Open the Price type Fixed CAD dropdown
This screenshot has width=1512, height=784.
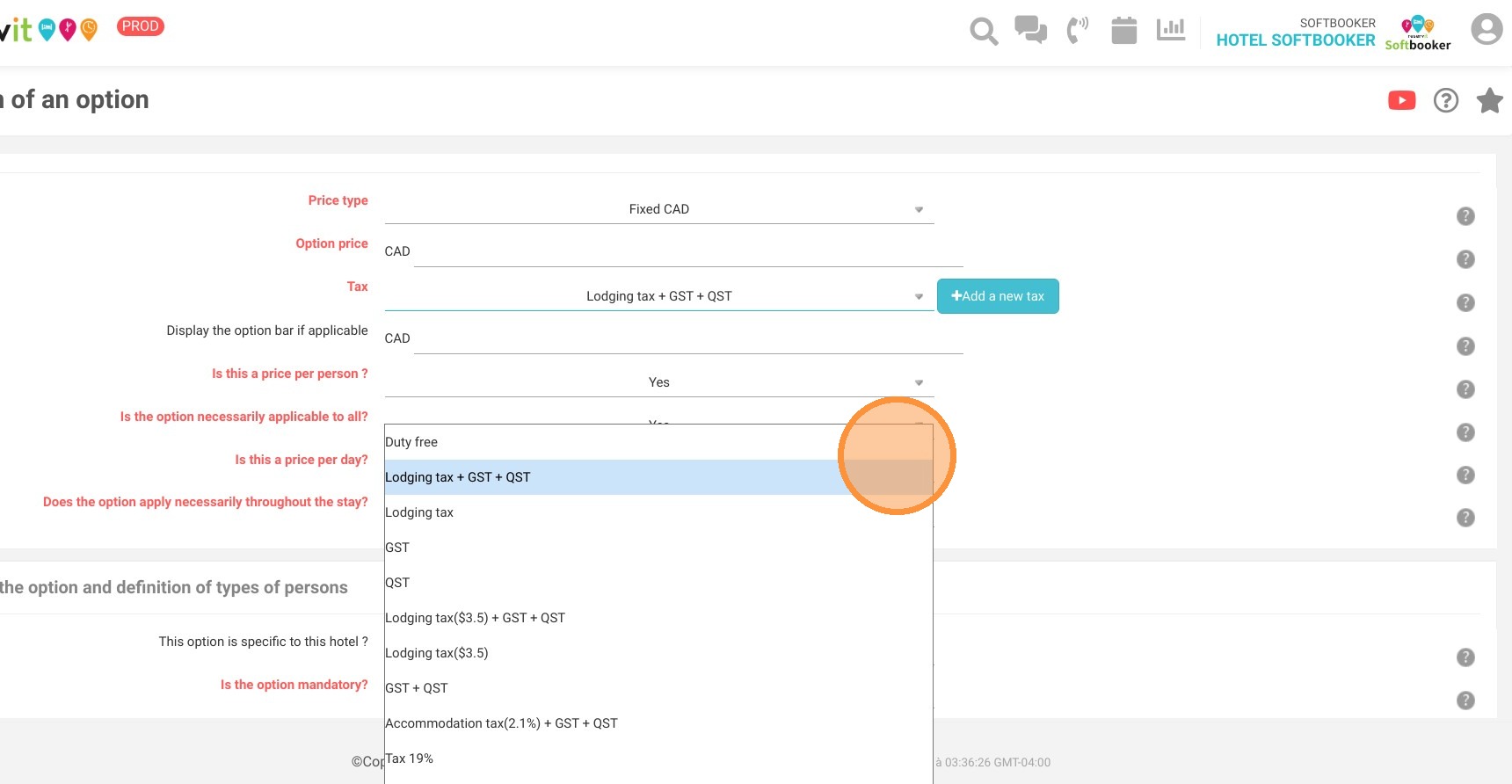[659, 209]
